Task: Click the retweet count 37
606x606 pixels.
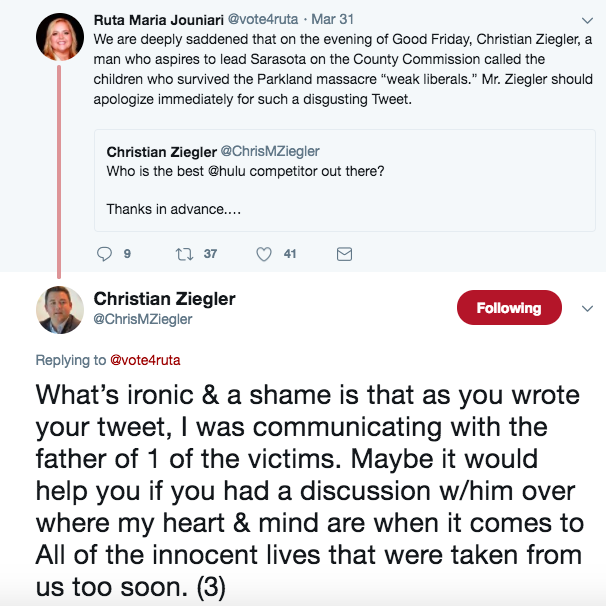Action: coord(210,254)
